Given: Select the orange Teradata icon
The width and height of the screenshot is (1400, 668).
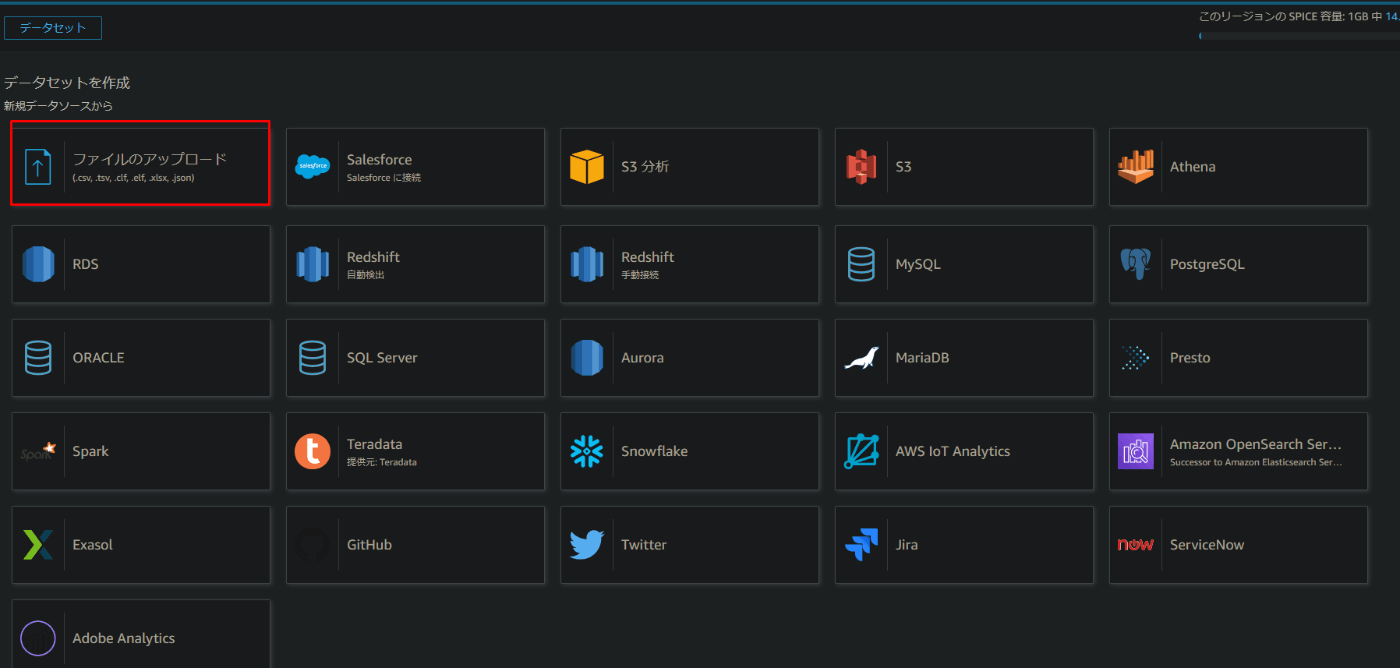Looking at the screenshot, I should [x=312, y=451].
